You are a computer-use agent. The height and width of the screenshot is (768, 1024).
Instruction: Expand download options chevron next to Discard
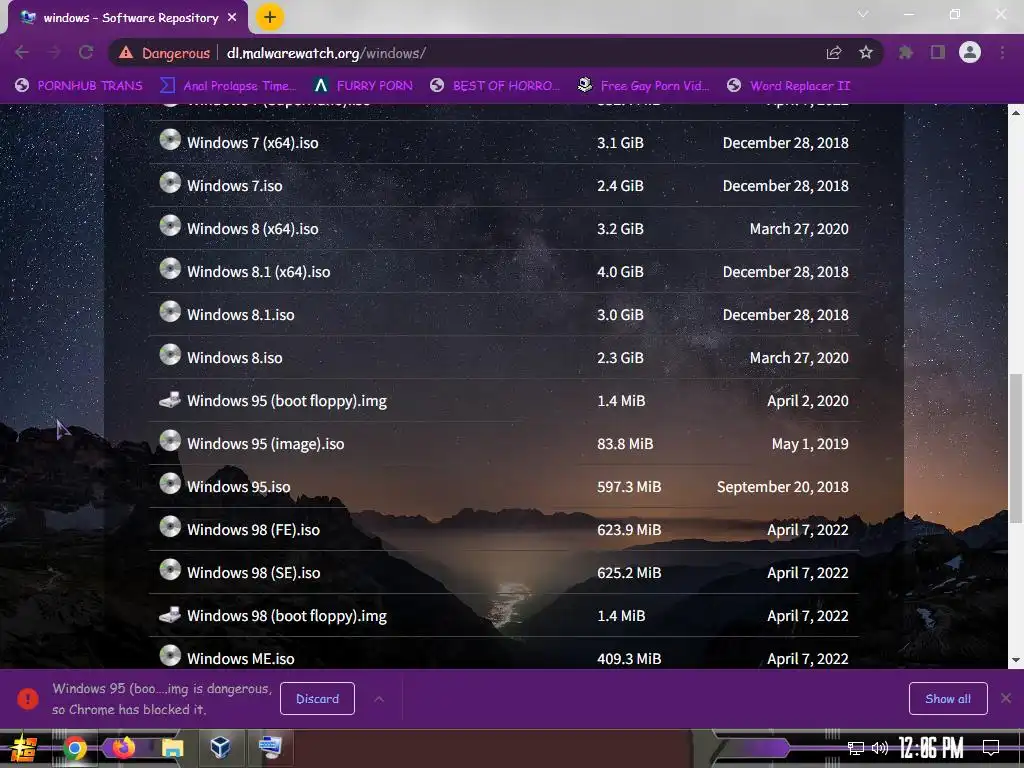tap(379, 699)
